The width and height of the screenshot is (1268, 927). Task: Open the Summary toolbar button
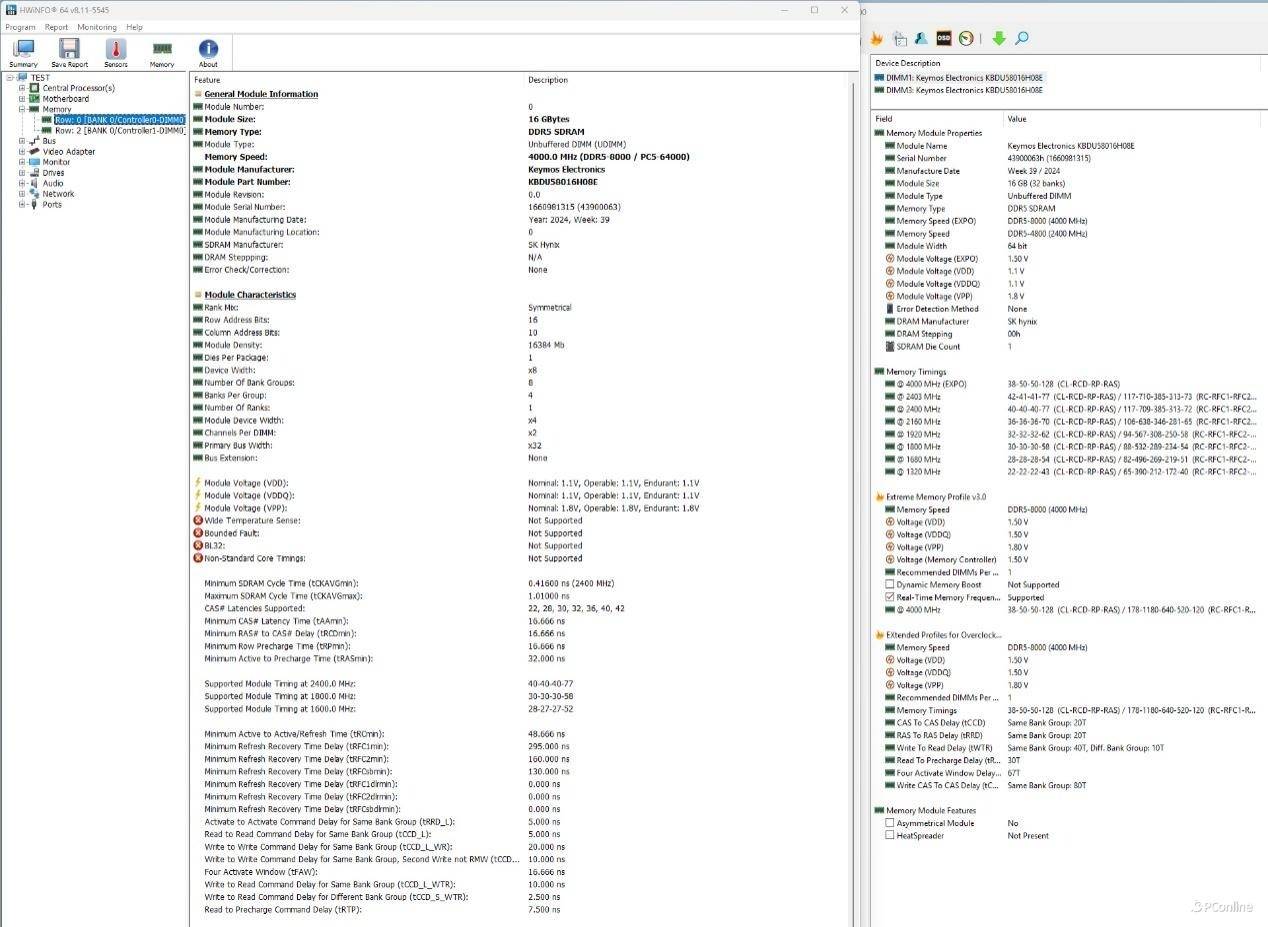pyautogui.click(x=23, y=52)
